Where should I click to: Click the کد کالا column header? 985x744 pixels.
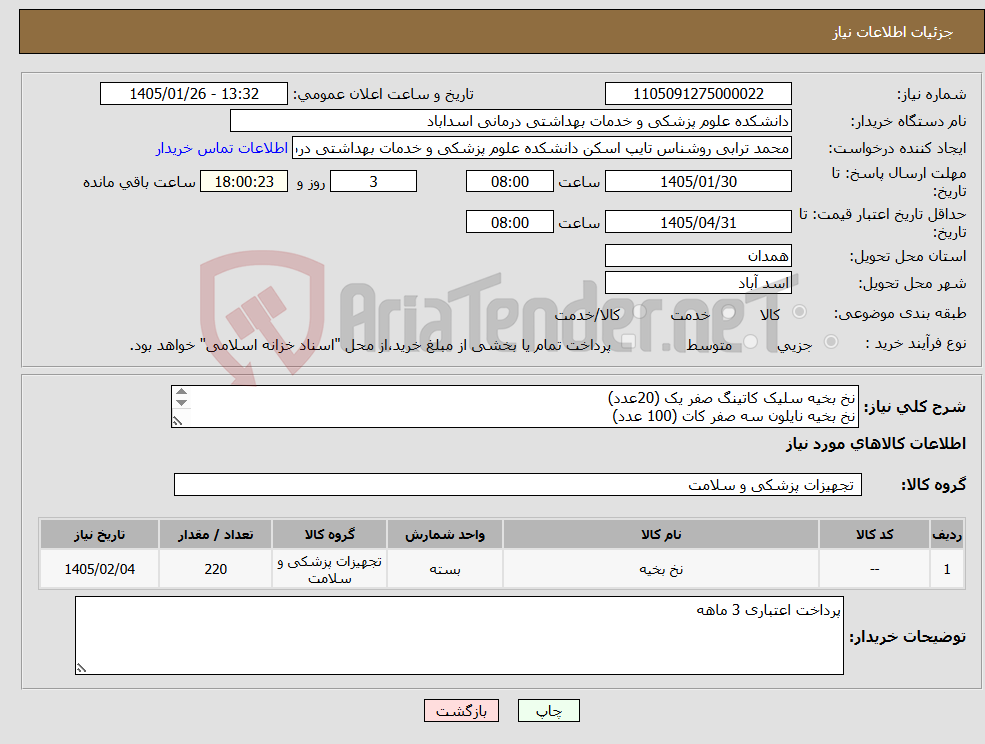pos(874,535)
